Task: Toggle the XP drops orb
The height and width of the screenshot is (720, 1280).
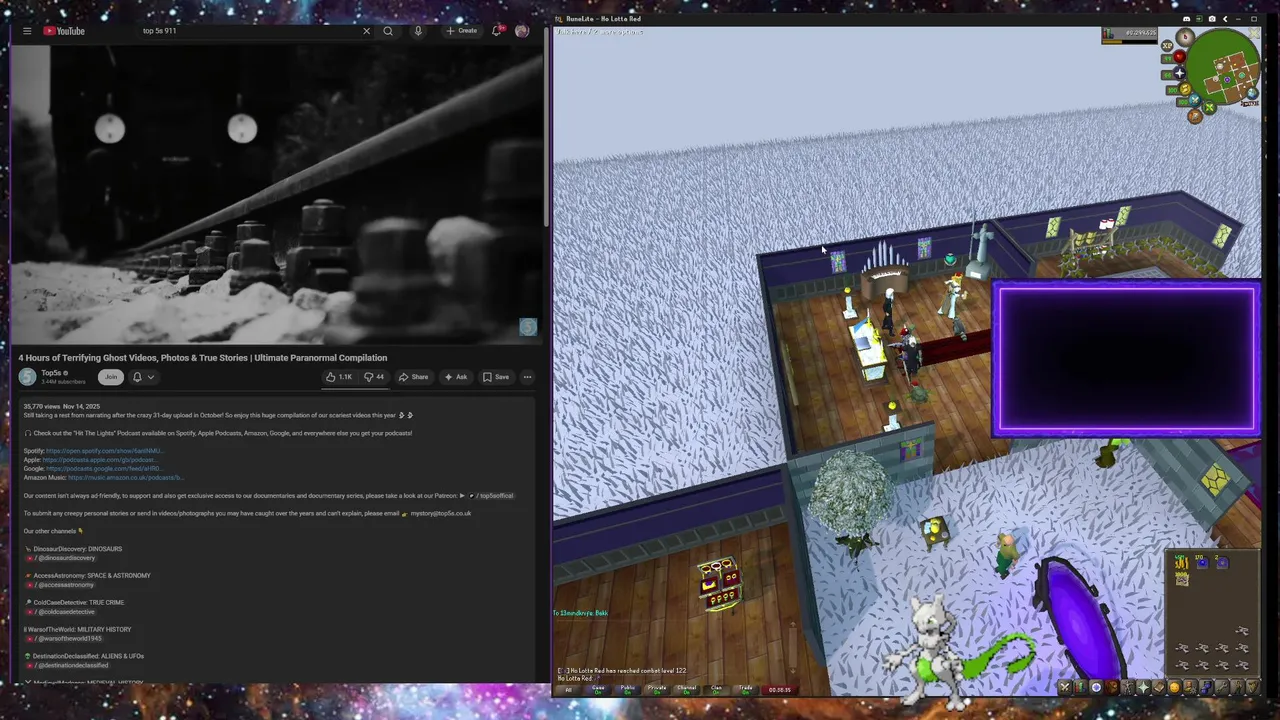Action: (1167, 46)
